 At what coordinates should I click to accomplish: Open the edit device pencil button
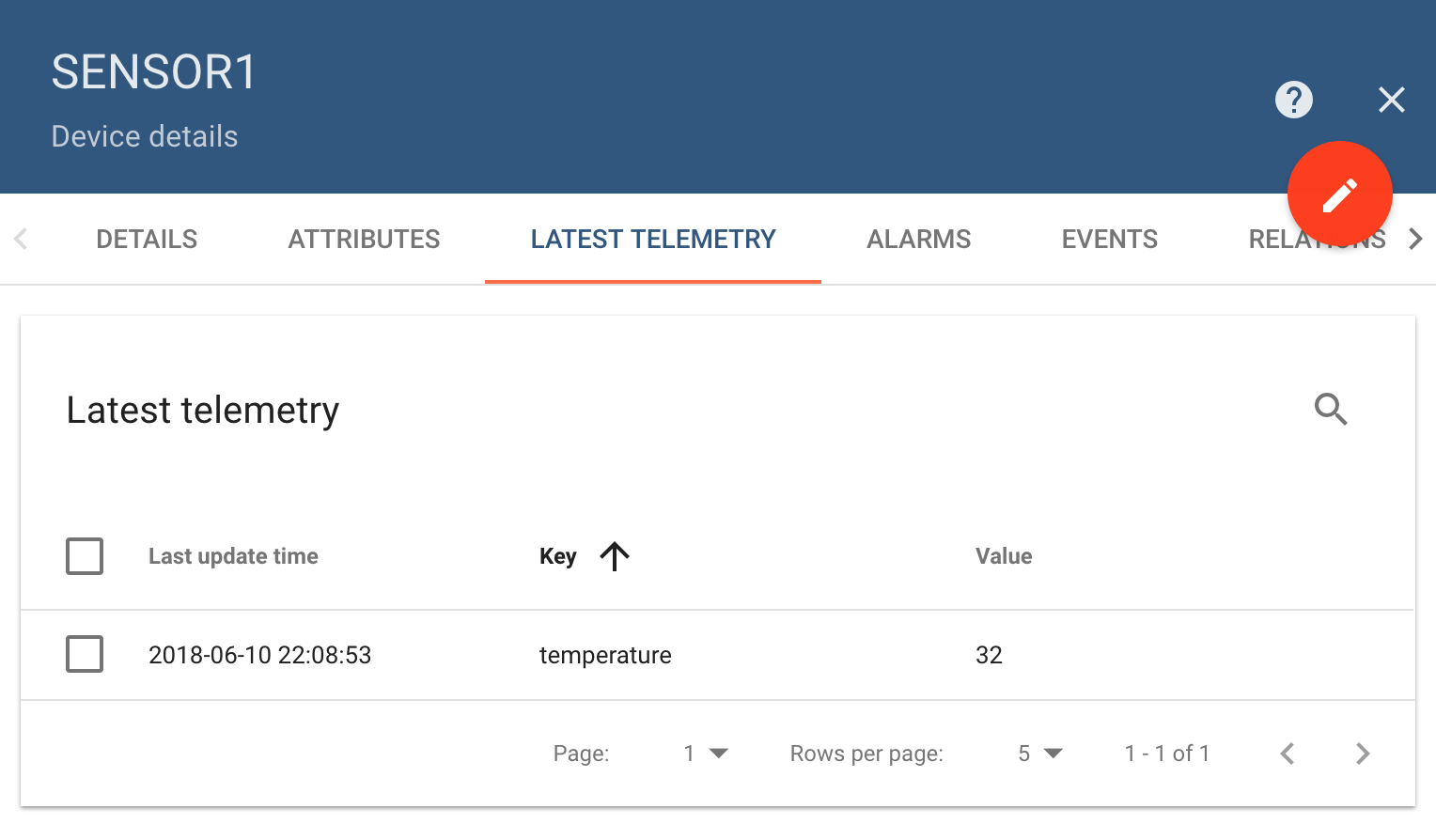click(x=1339, y=194)
